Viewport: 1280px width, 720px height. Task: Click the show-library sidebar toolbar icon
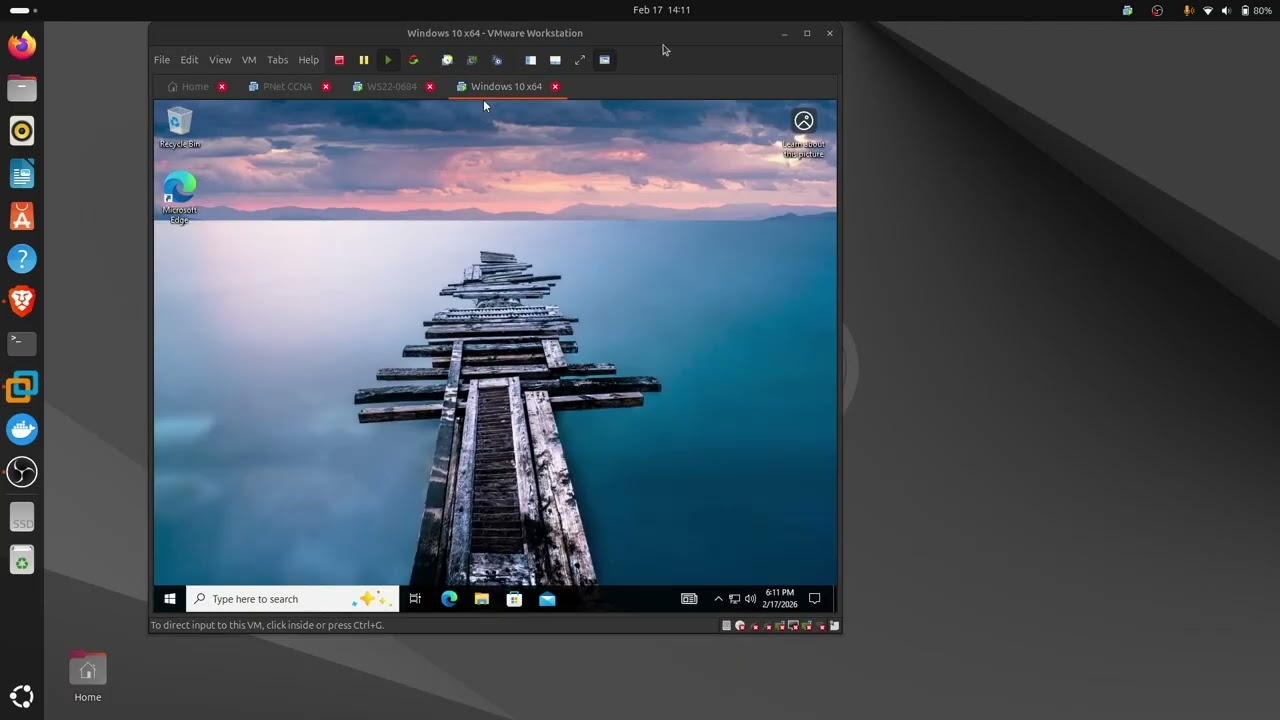pos(530,60)
